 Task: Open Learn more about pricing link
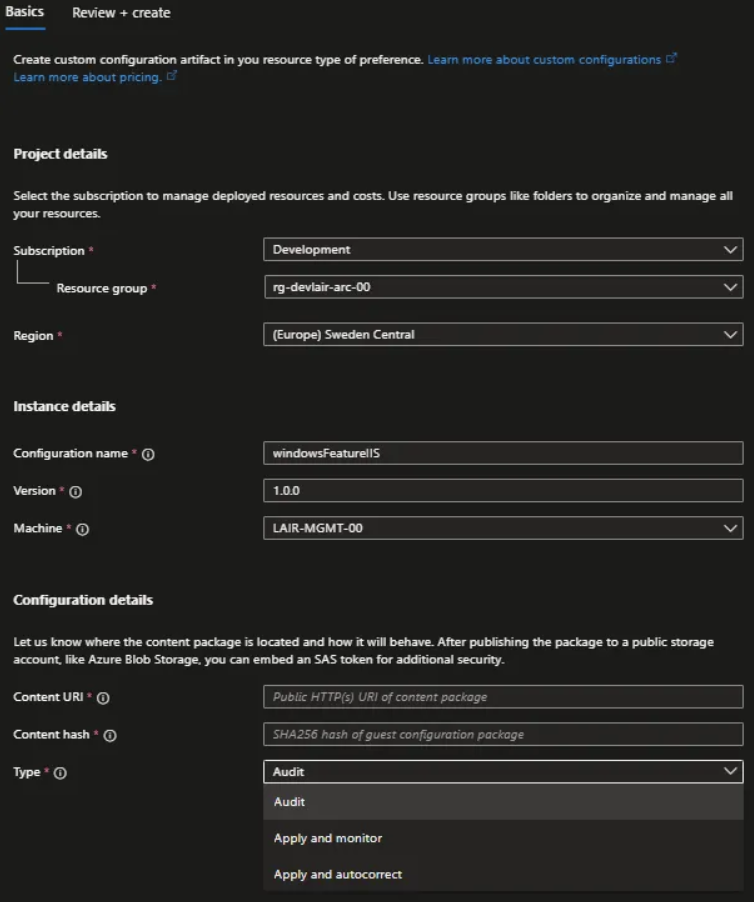coord(87,77)
